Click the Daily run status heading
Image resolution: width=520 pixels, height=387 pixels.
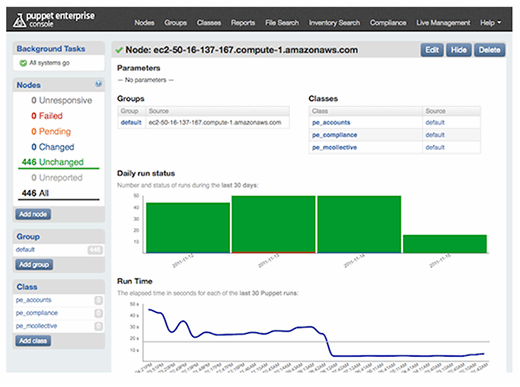(x=146, y=173)
